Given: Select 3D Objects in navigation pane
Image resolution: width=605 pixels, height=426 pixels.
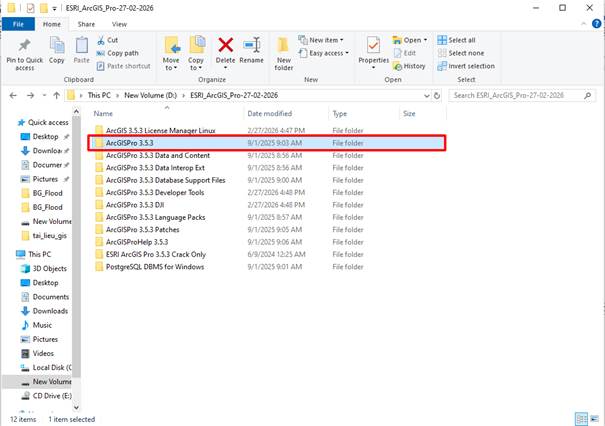Looking at the screenshot, I should tap(51, 268).
